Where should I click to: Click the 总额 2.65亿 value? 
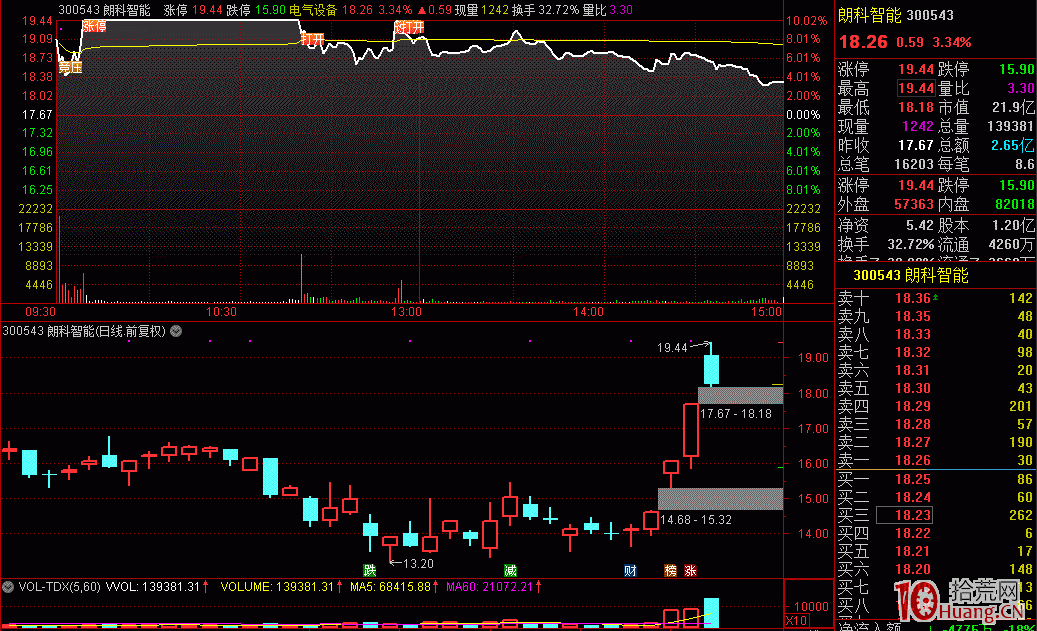[x=1013, y=145]
